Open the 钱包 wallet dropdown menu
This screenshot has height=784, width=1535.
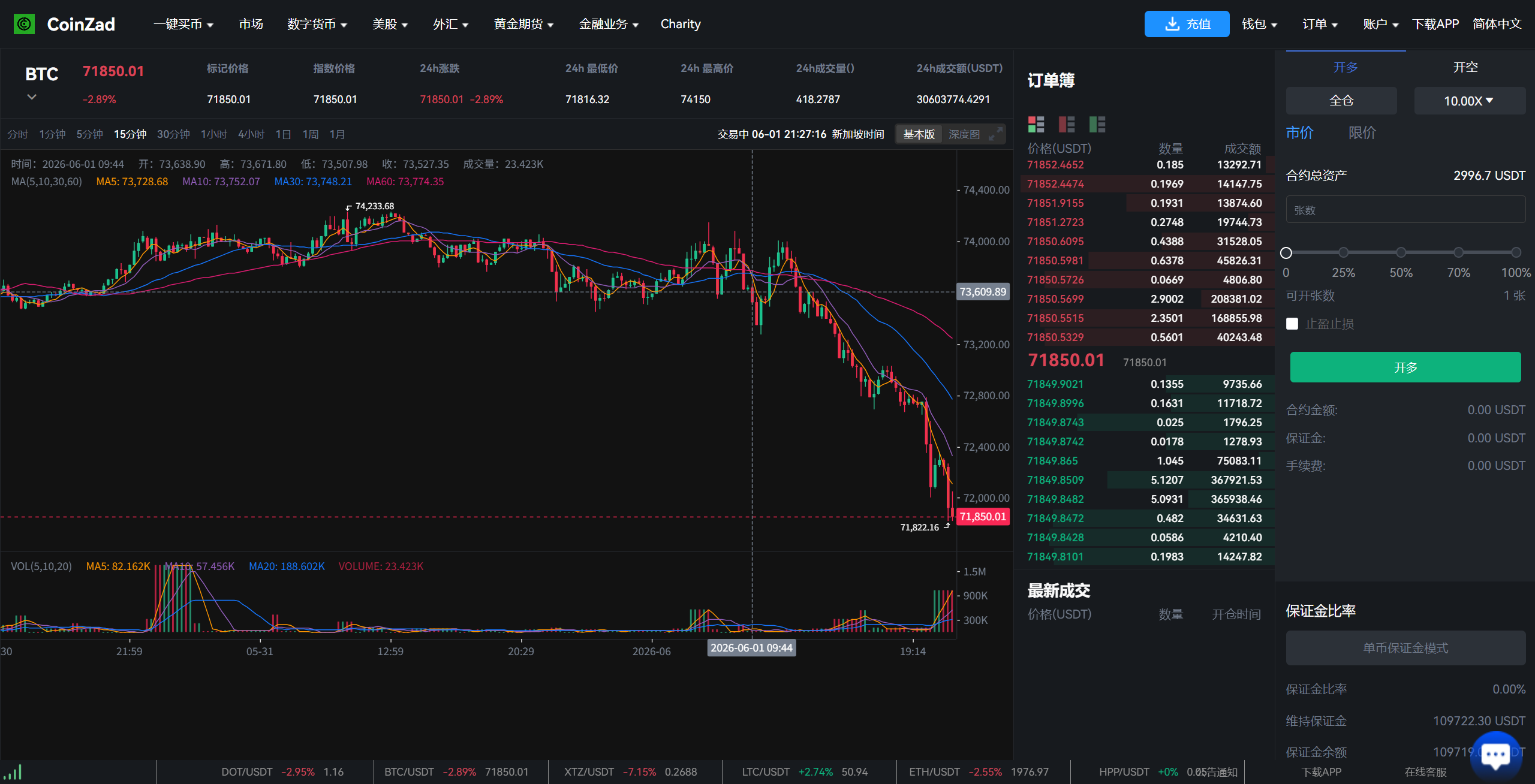(1259, 24)
